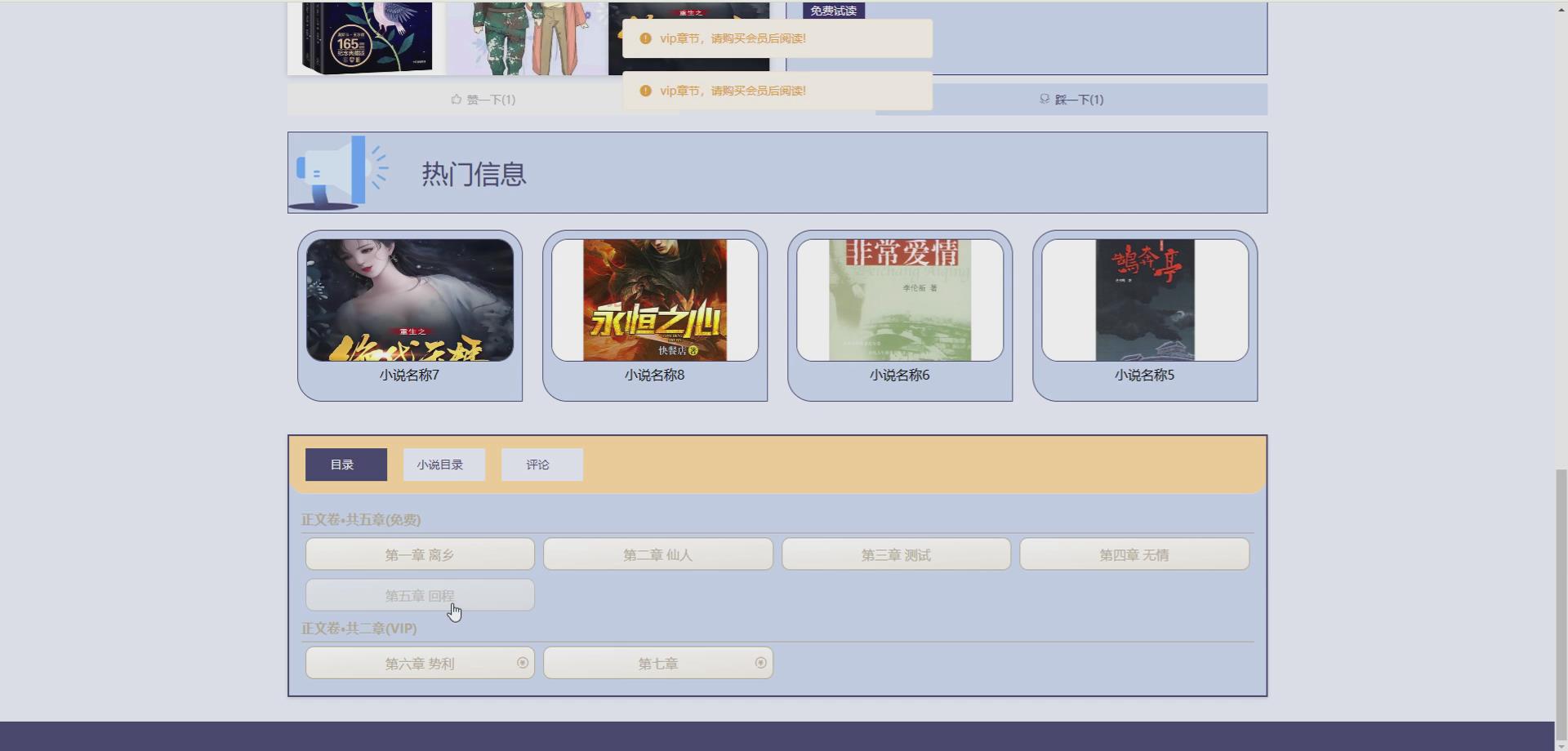This screenshot has width=1568, height=751.
Task: Click the 小说名称7 title text
Action: click(x=409, y=375)
